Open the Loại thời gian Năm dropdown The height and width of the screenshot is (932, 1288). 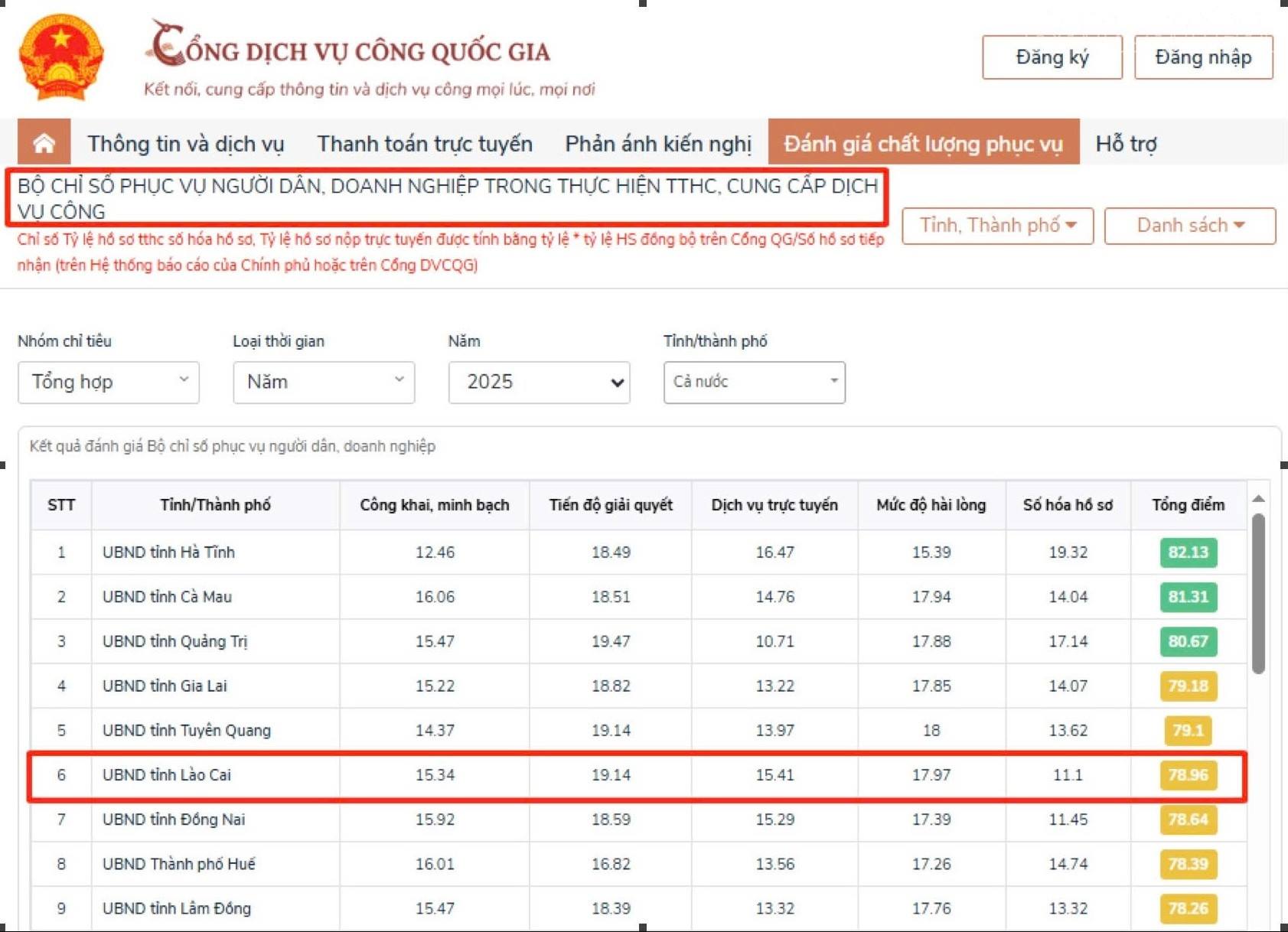pyautogui.click(x=324, y=382)
